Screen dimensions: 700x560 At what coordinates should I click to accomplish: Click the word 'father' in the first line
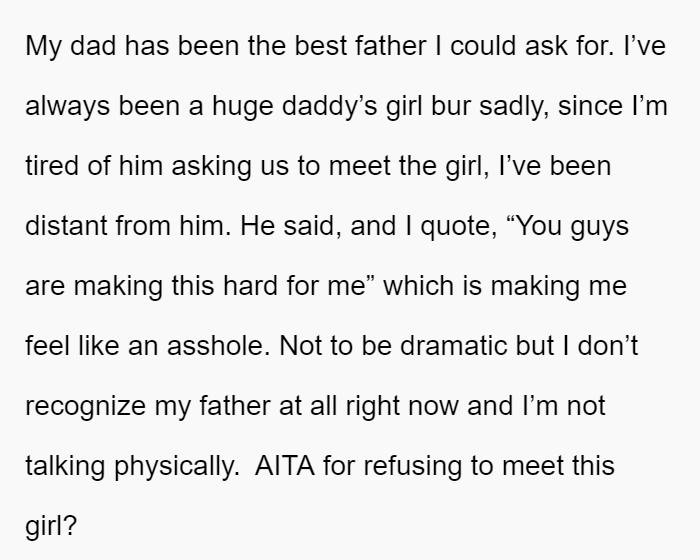pyautogui.click(x=391, y=46)
